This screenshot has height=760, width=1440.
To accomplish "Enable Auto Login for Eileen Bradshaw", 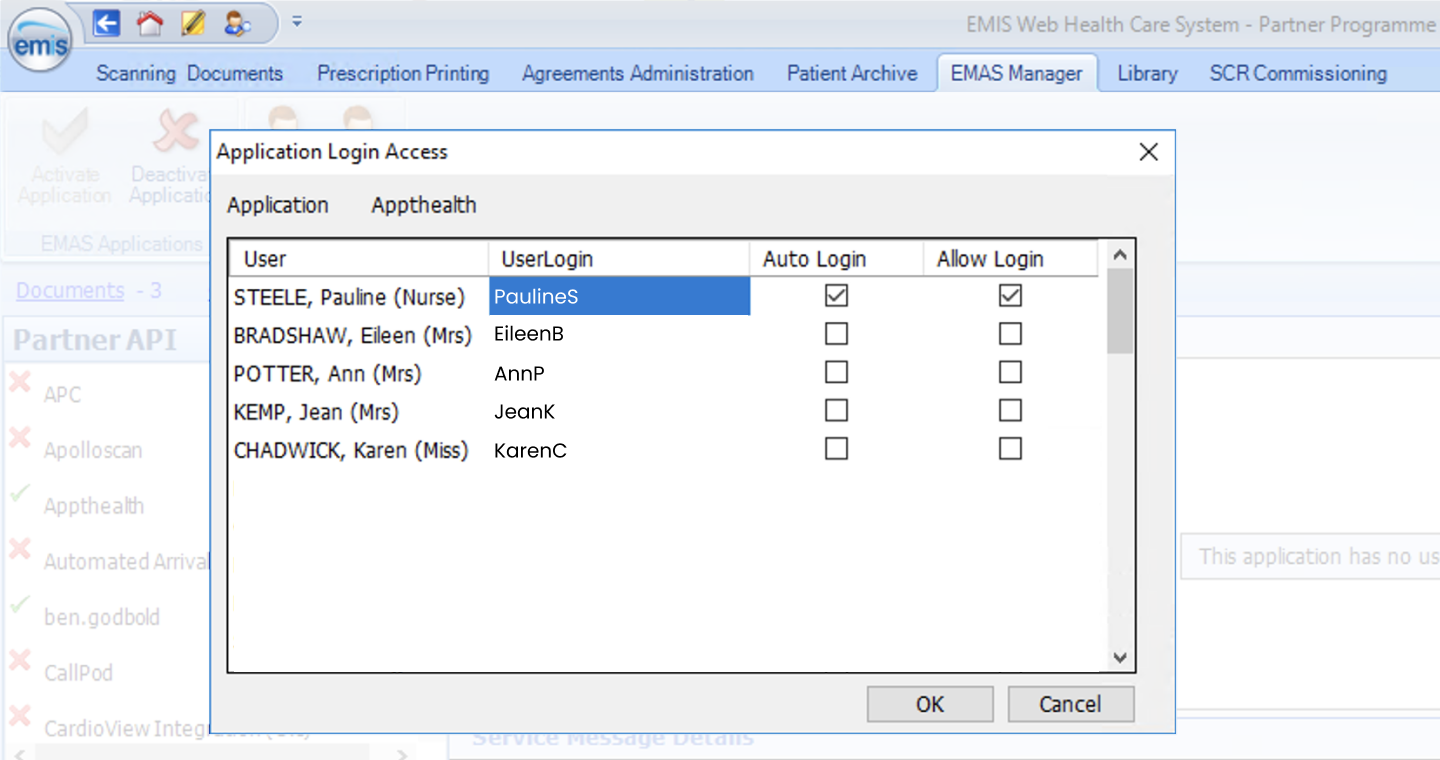I will coord(836,333).
